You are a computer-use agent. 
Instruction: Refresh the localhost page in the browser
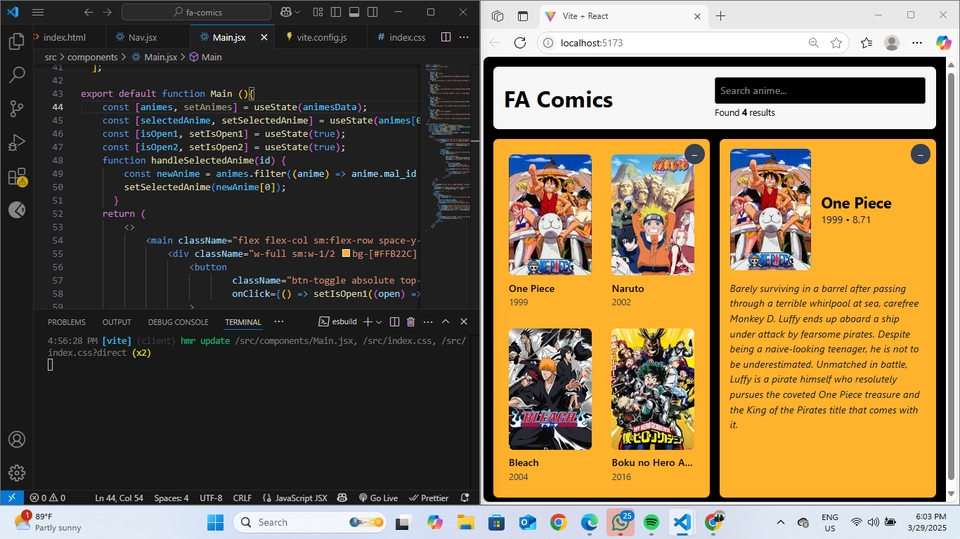pos(520,43)
